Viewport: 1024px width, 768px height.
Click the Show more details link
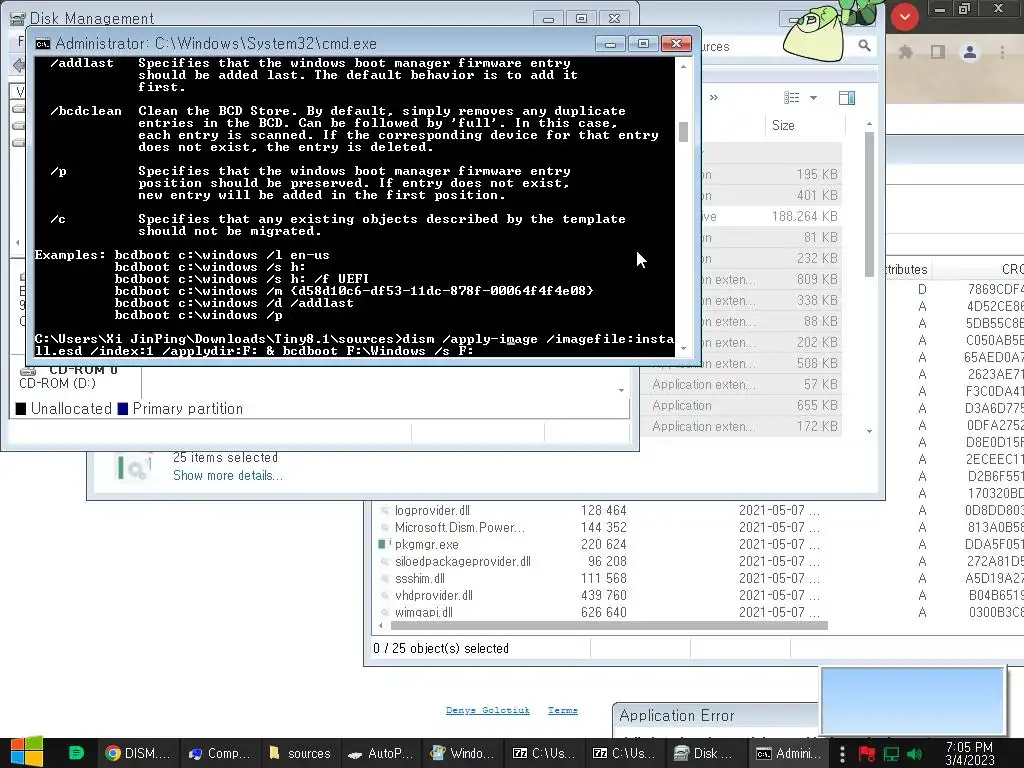click(228, 475)
